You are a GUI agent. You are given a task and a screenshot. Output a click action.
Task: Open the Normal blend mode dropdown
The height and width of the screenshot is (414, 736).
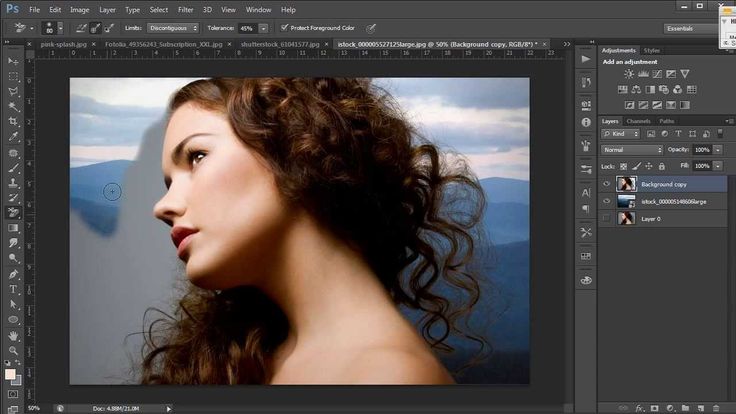(632, 149)
